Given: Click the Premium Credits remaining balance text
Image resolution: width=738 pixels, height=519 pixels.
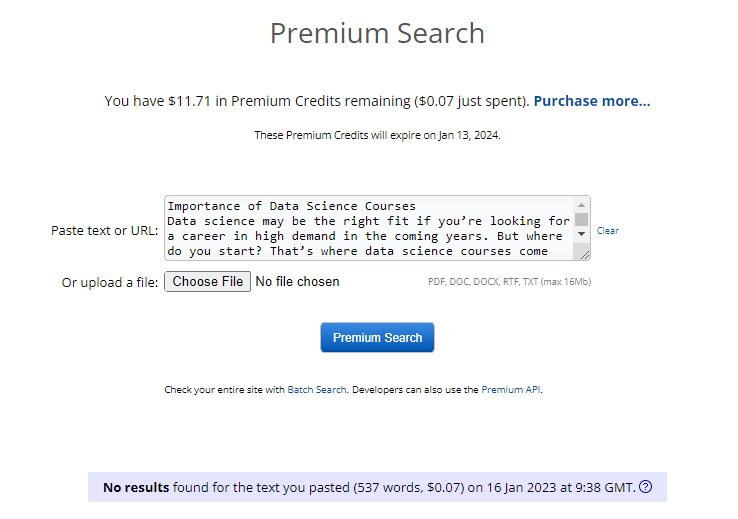Looking at the screenshot, I should pyautogui.click(x=316, y=101).
